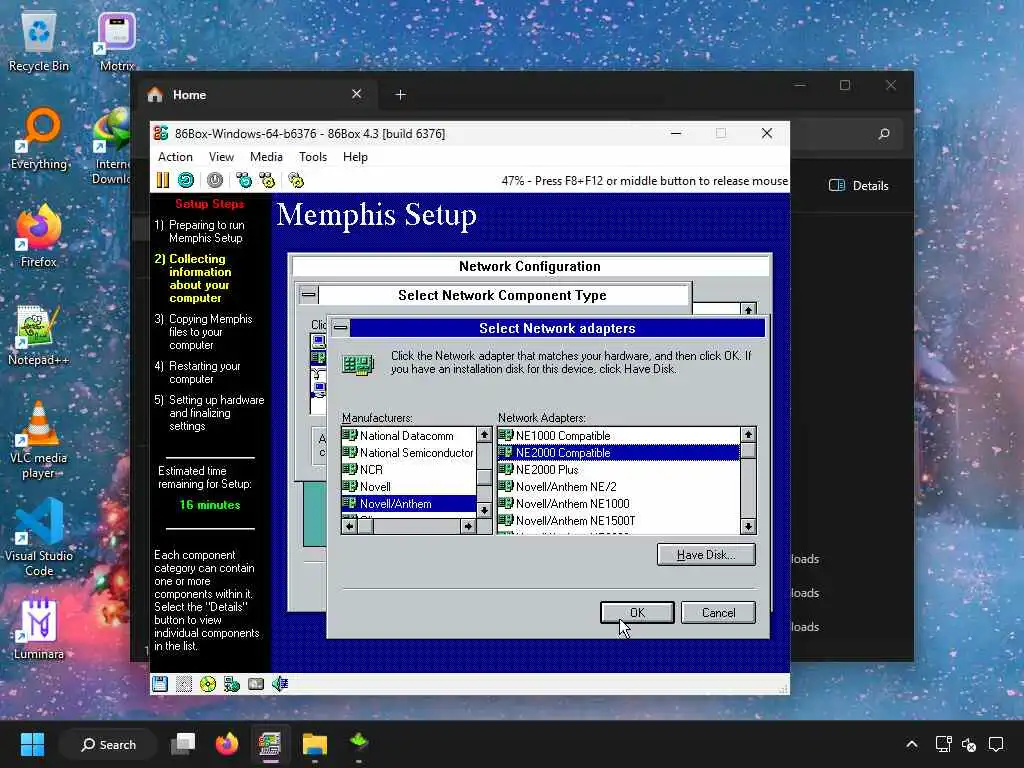This screenshot has height=768, width=1024.
Task: Click the network status bar icon
Action: tap(232, 684)
